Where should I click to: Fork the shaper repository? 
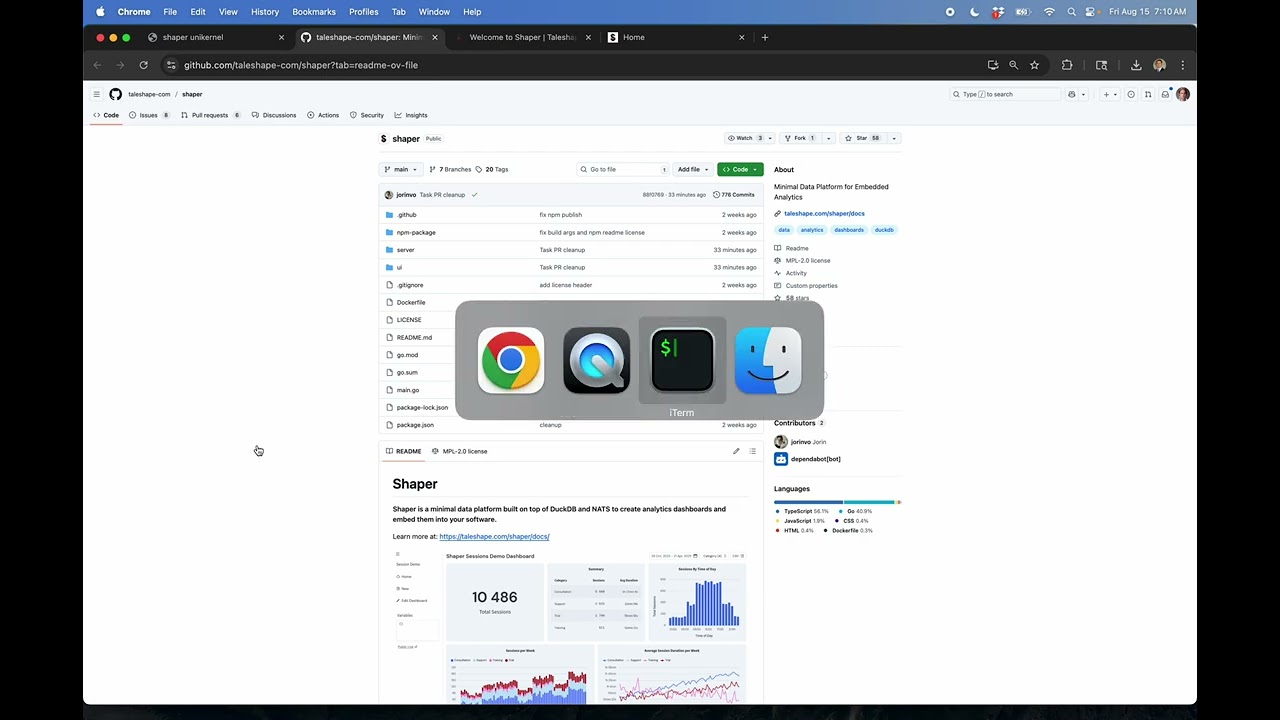tap(801, 138)
